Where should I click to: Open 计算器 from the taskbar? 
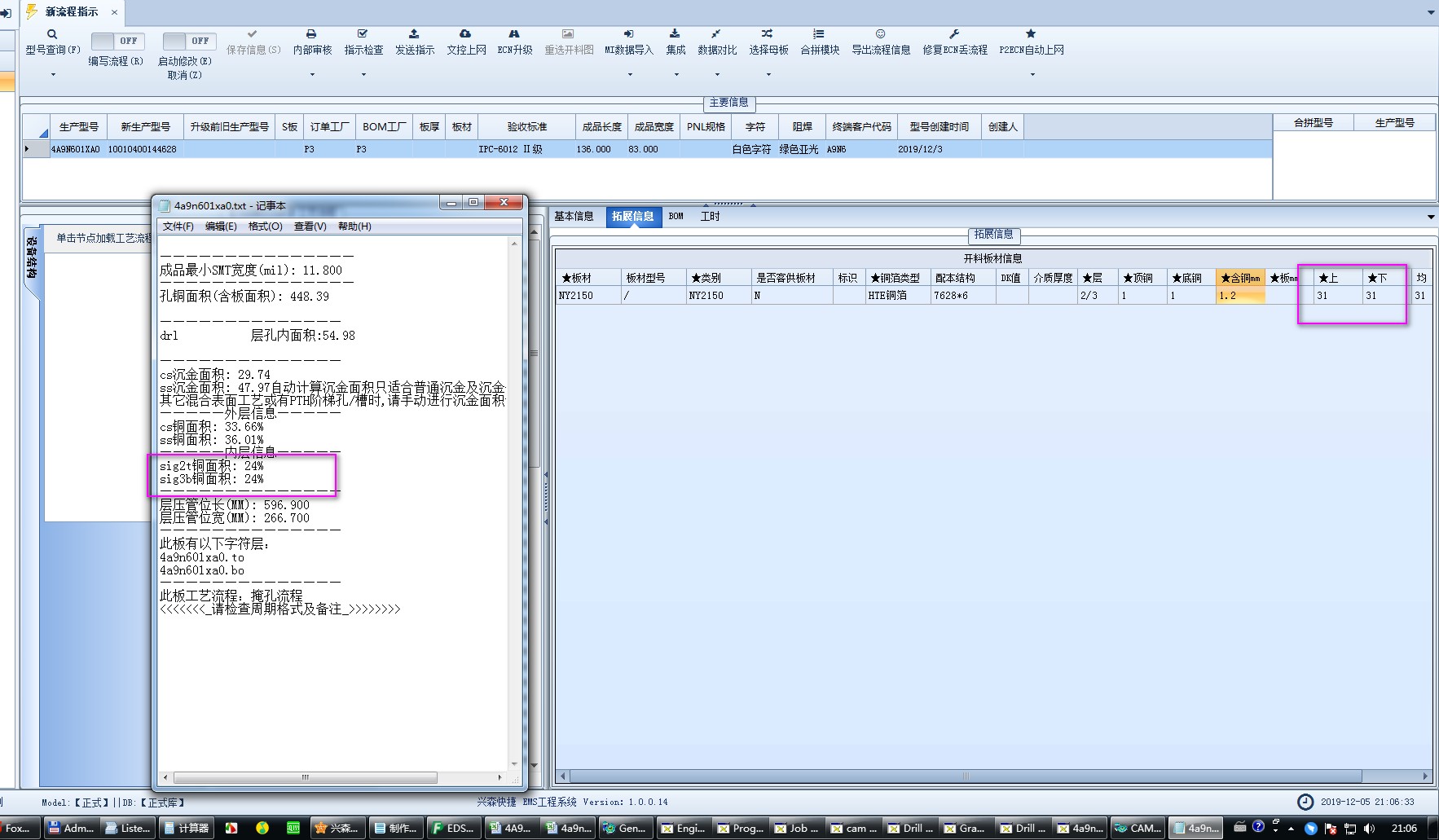tap(187, 828)
